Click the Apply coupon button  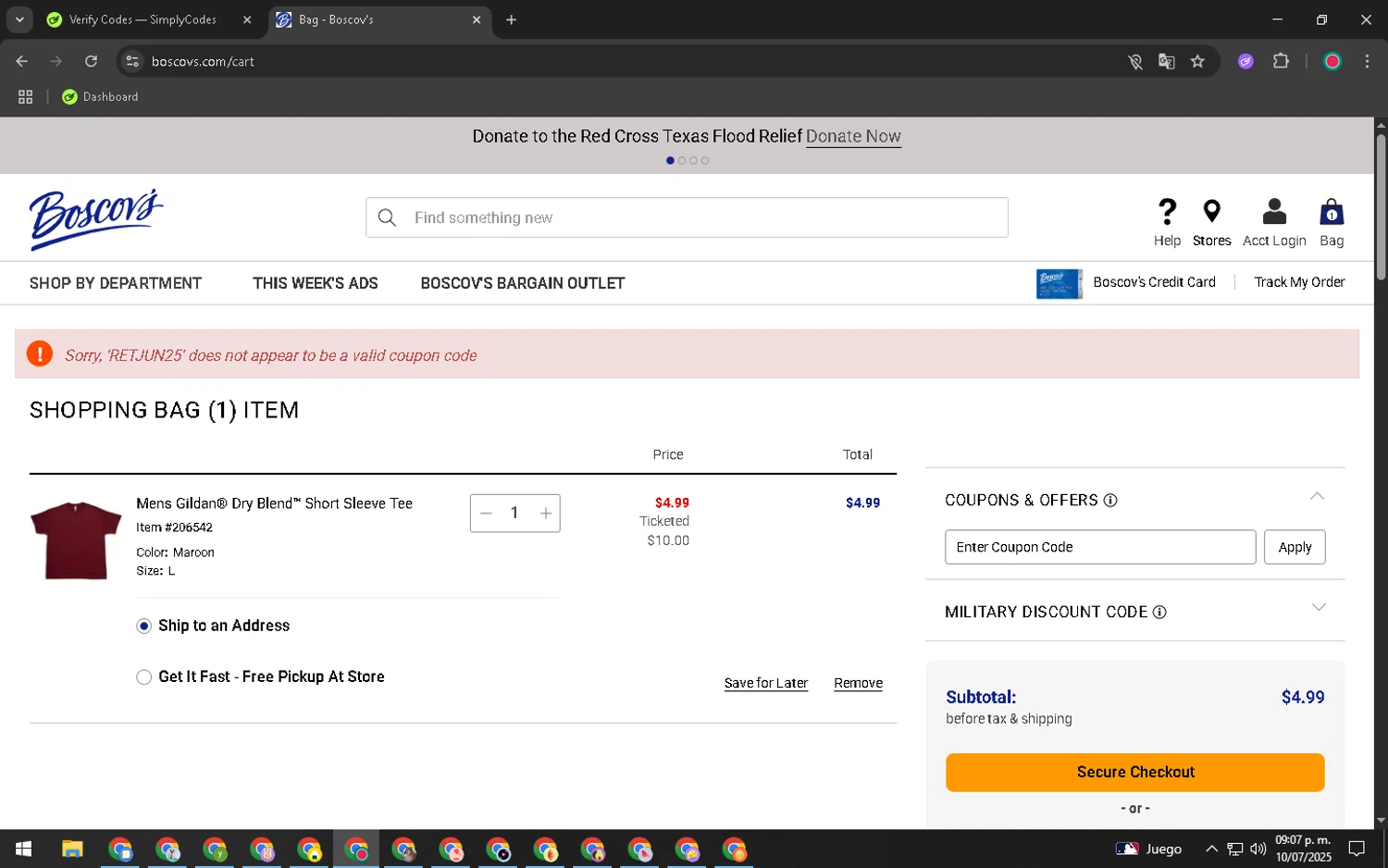click(x=1295, y=547)
